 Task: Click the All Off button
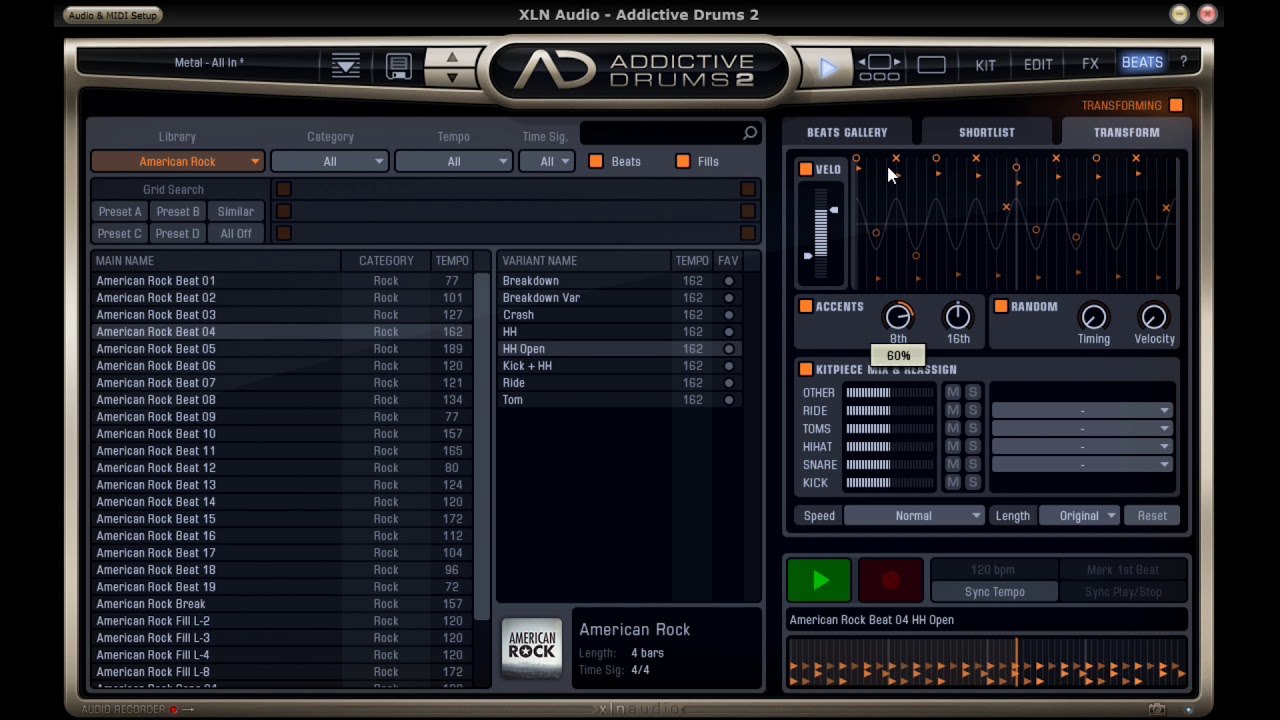coord(236,234)
